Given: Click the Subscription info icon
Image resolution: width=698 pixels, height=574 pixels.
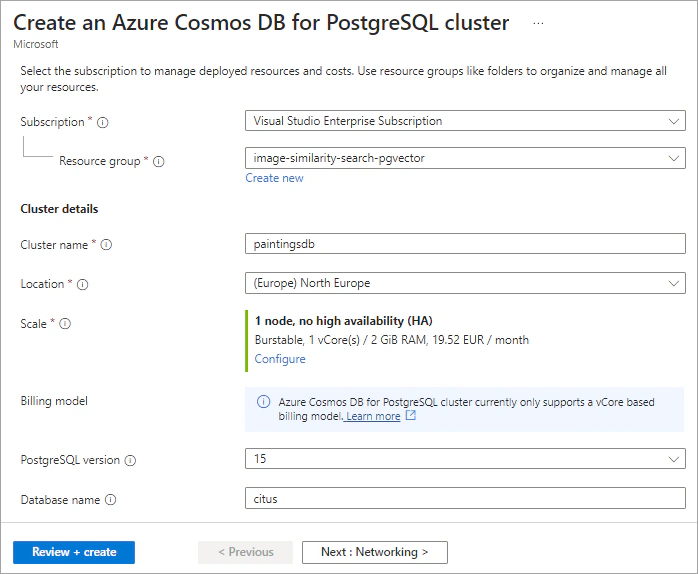Looking at the screenshot, I should pos(102,122).
